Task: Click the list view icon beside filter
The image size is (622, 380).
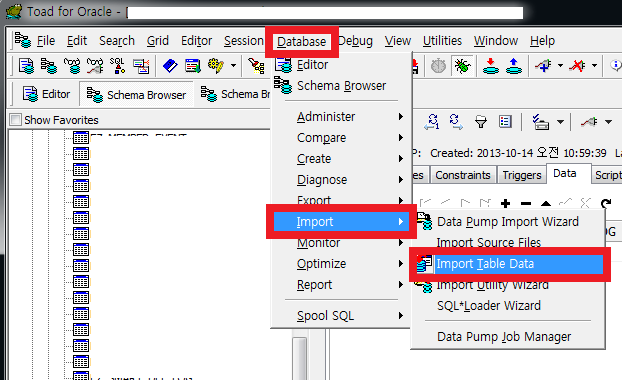Action: click(505, 122)
